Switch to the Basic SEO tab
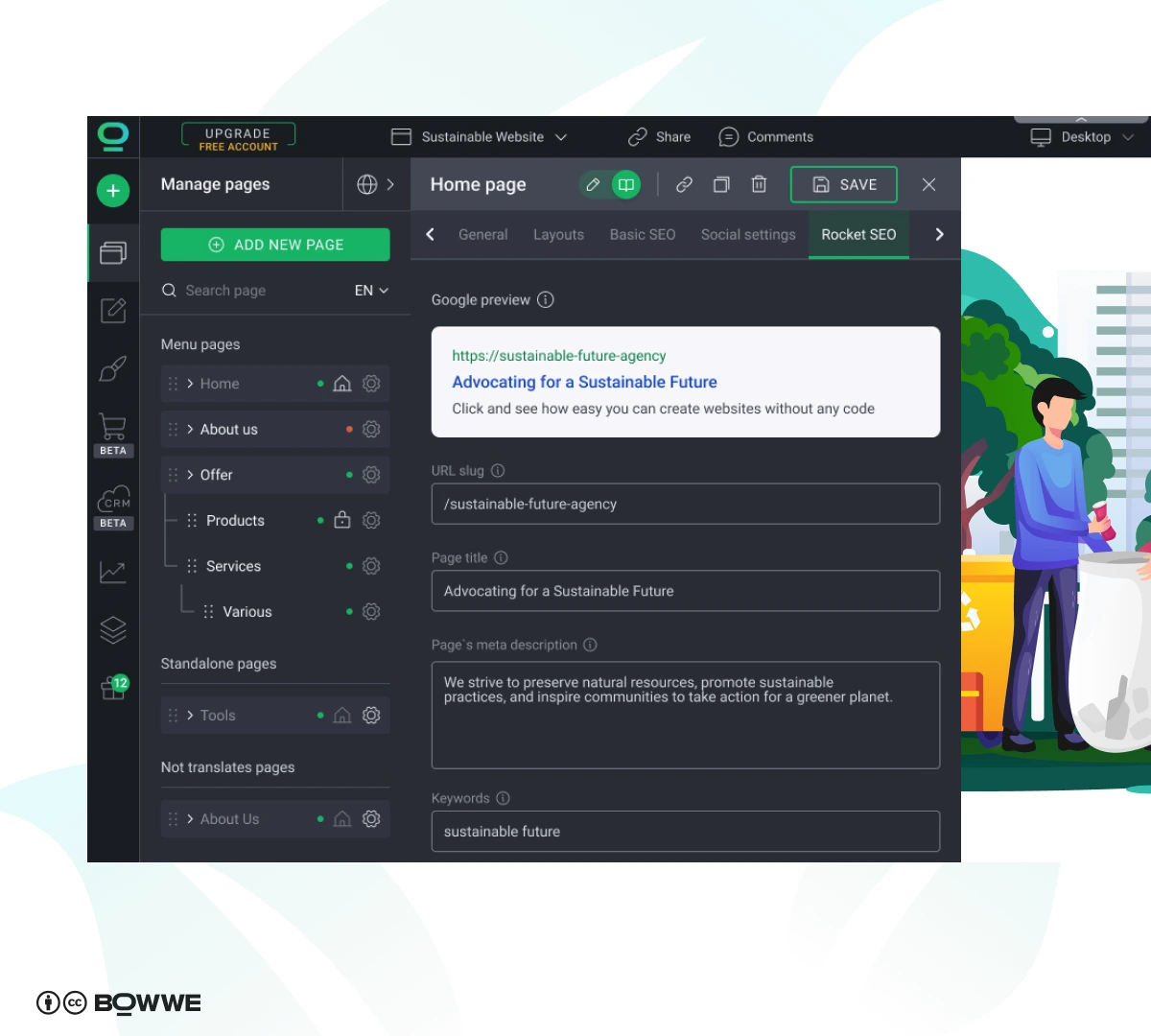The image size is (1151, 1036). click(643, 234)
